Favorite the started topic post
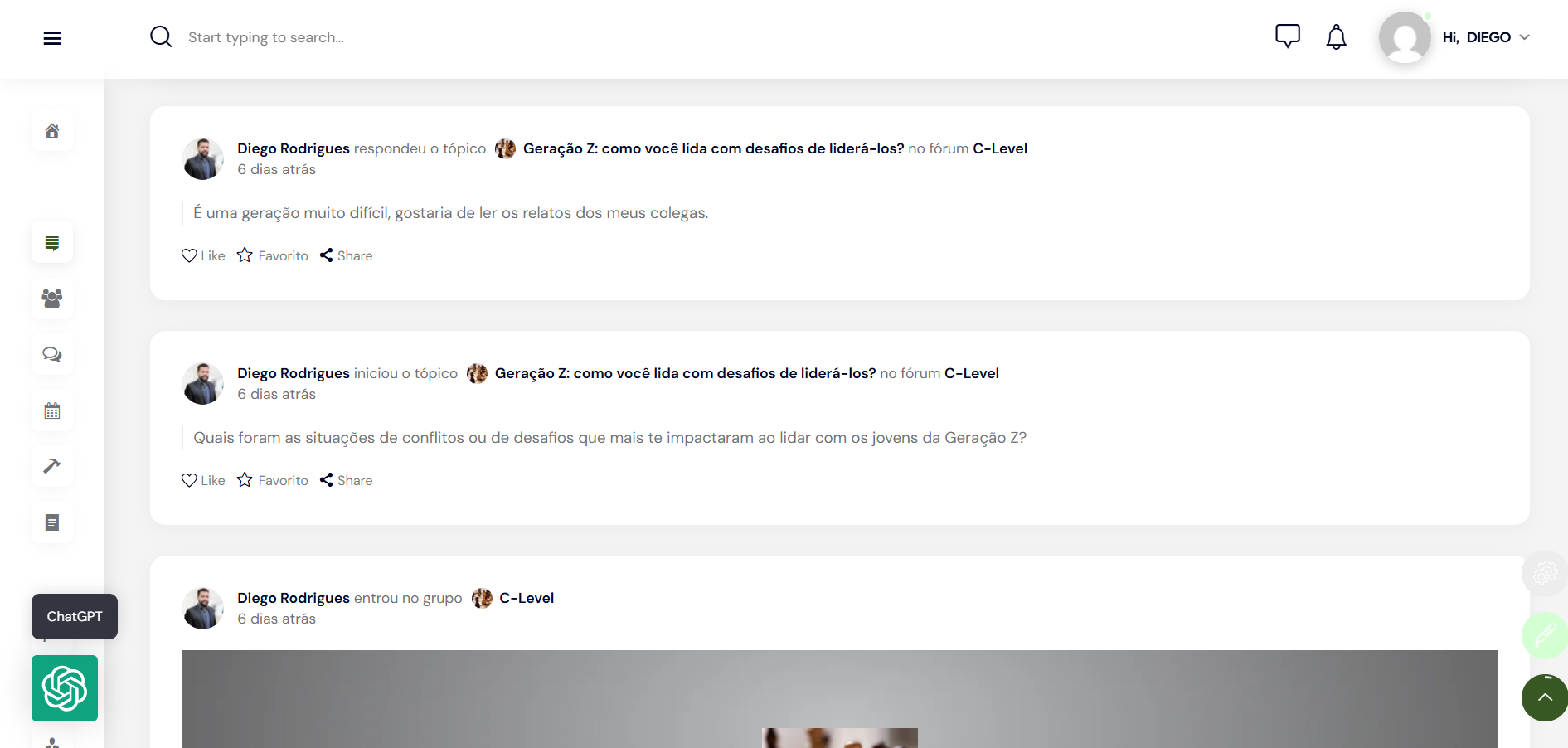The width and height of the screenshot is (1568, 748). pyautogui.click(x=272, y=480)
